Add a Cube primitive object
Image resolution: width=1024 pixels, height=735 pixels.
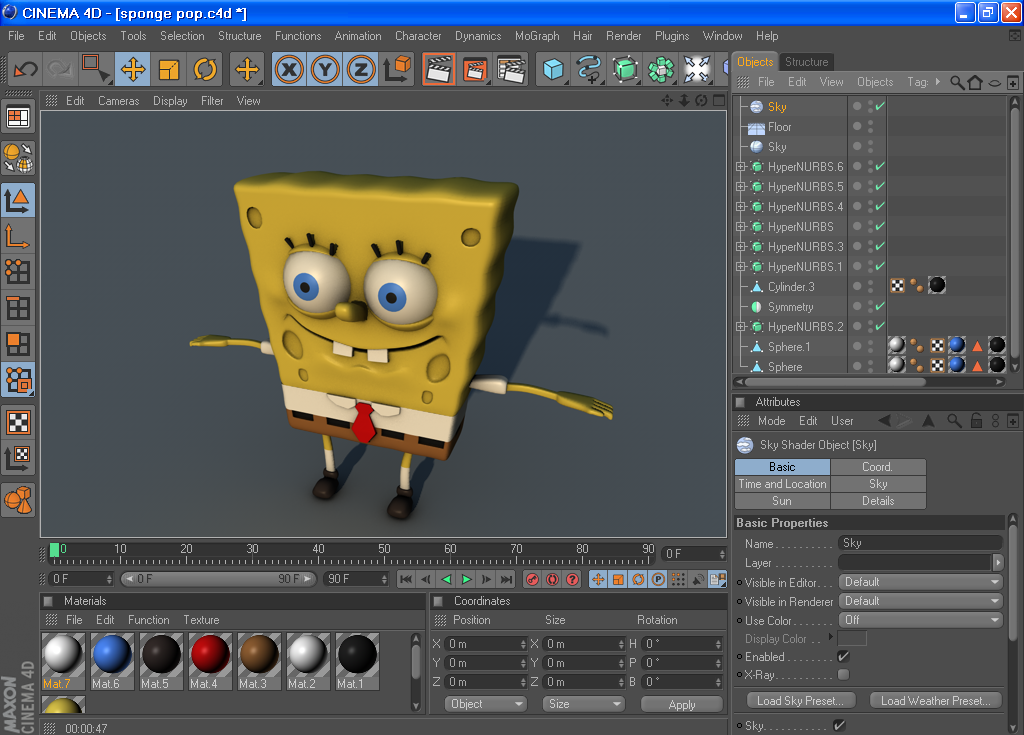coord(552,69)
